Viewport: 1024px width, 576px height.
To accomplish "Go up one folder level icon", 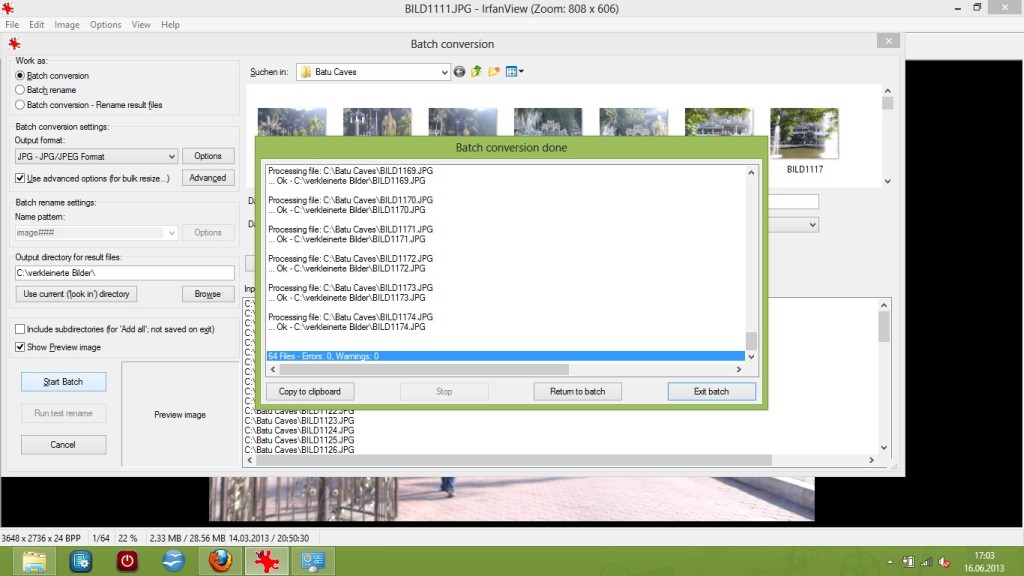I will (x=477, y=72).
